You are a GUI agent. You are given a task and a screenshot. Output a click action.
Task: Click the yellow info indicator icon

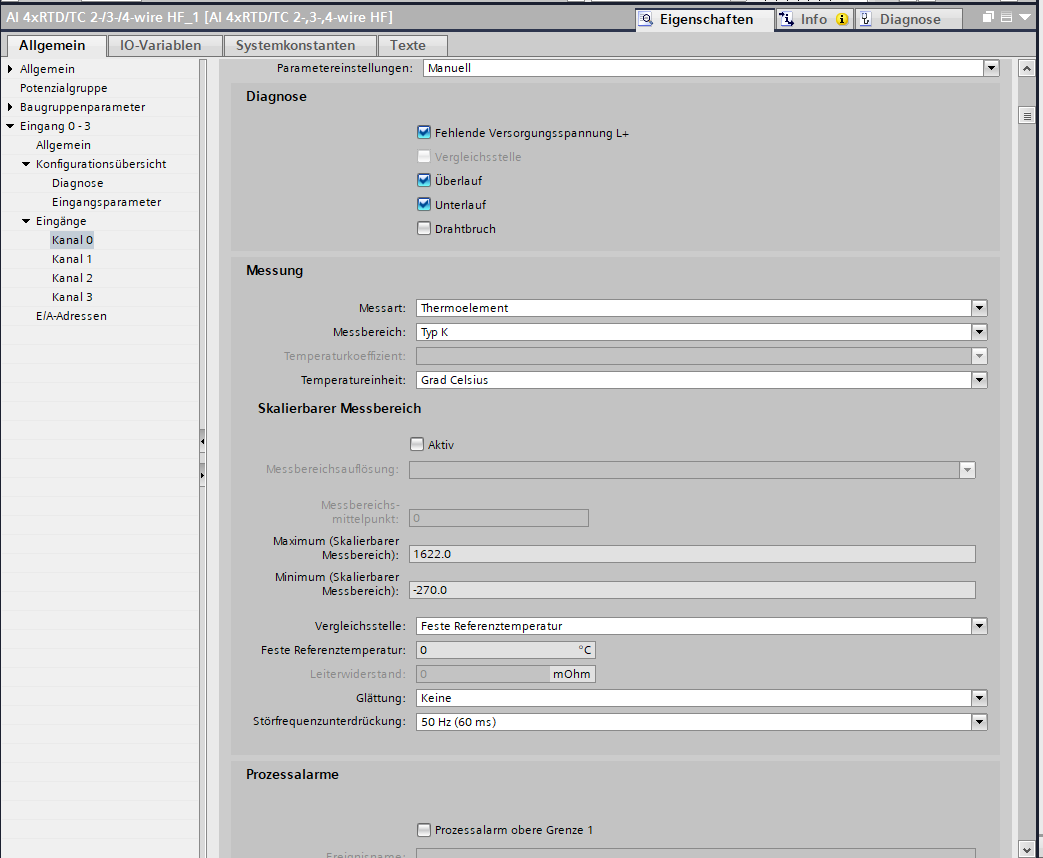(x=841, y=19)
